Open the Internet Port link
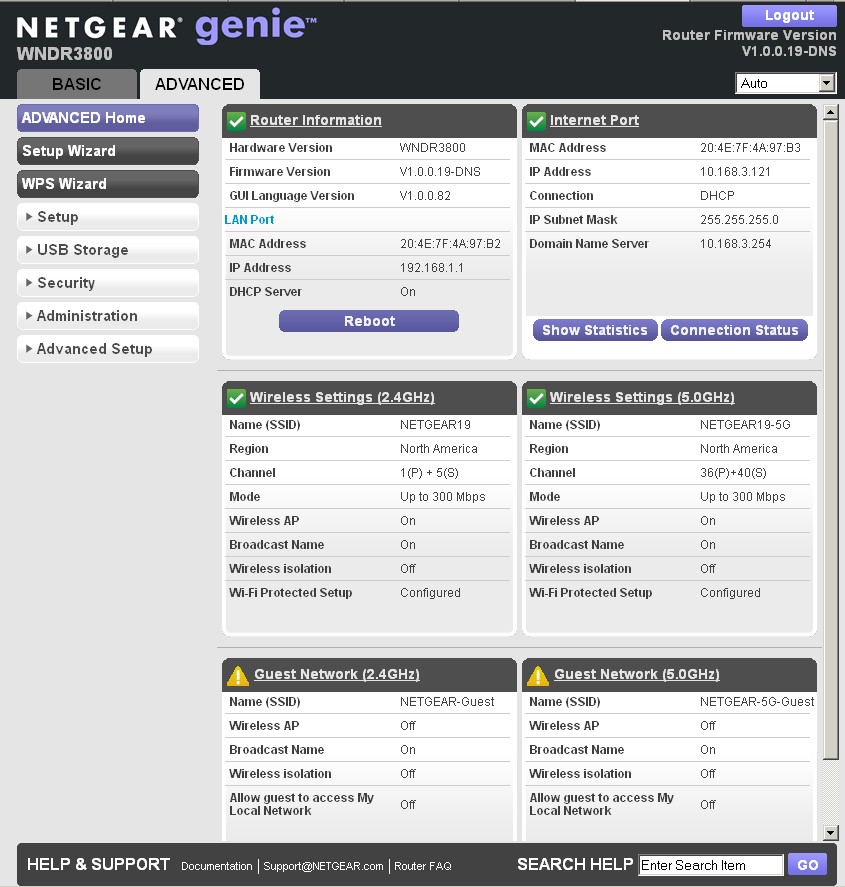The image size is (845, 887). tap(594, 120)
